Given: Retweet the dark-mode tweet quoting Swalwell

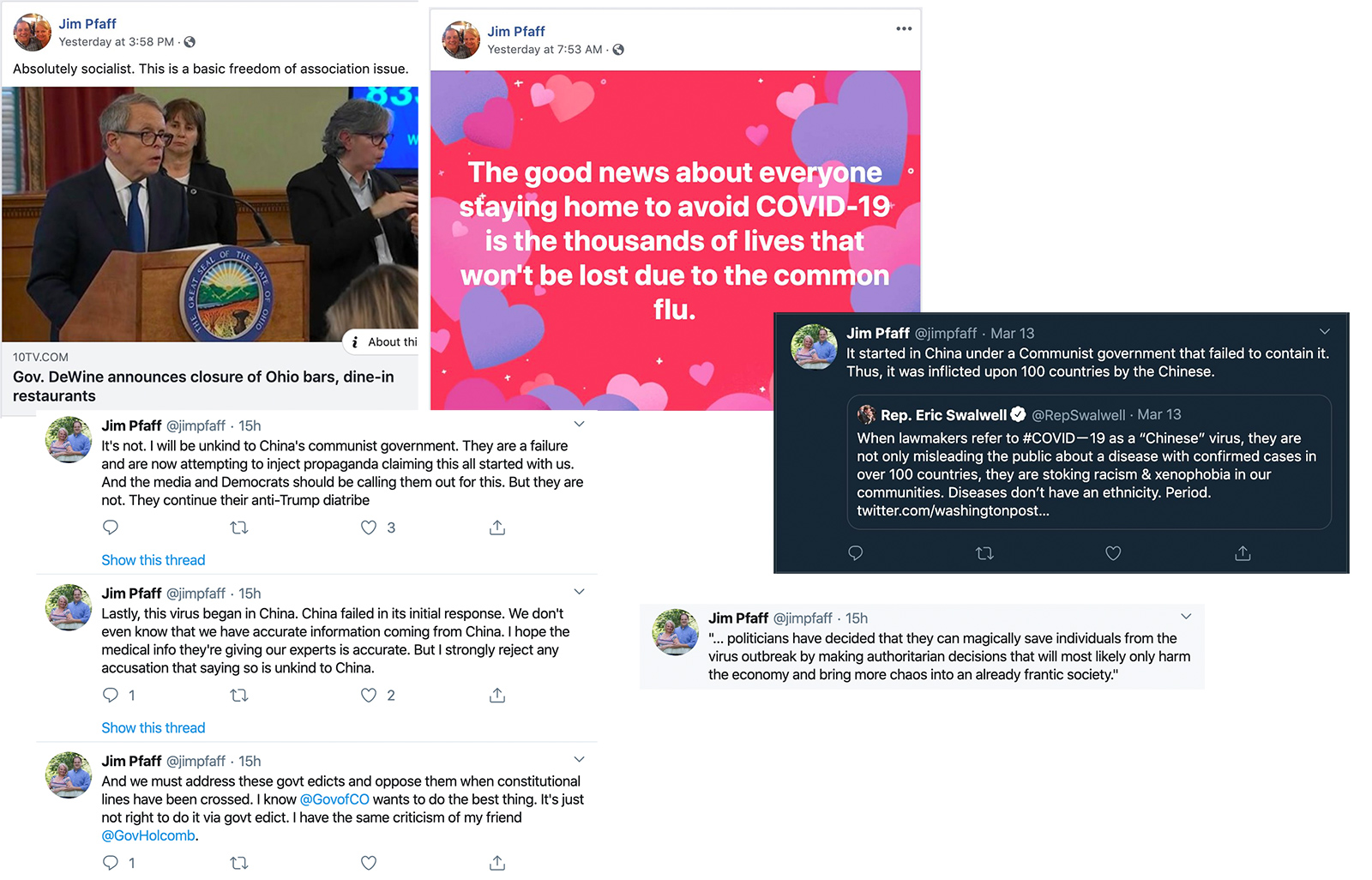Looking at the screenshot, I should click(x=984, y=553).
